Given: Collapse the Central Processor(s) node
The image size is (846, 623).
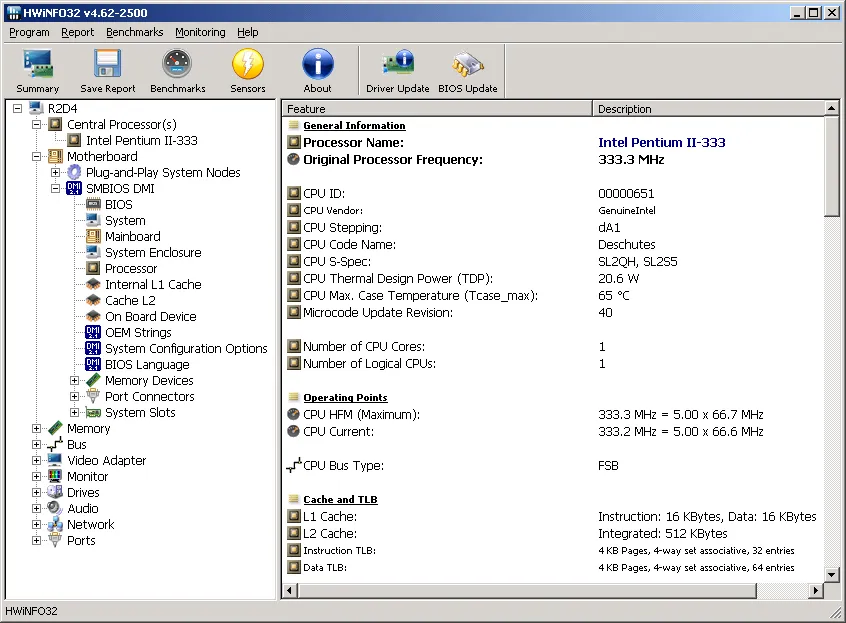Looking at the screenshot, I should [36, 125].
